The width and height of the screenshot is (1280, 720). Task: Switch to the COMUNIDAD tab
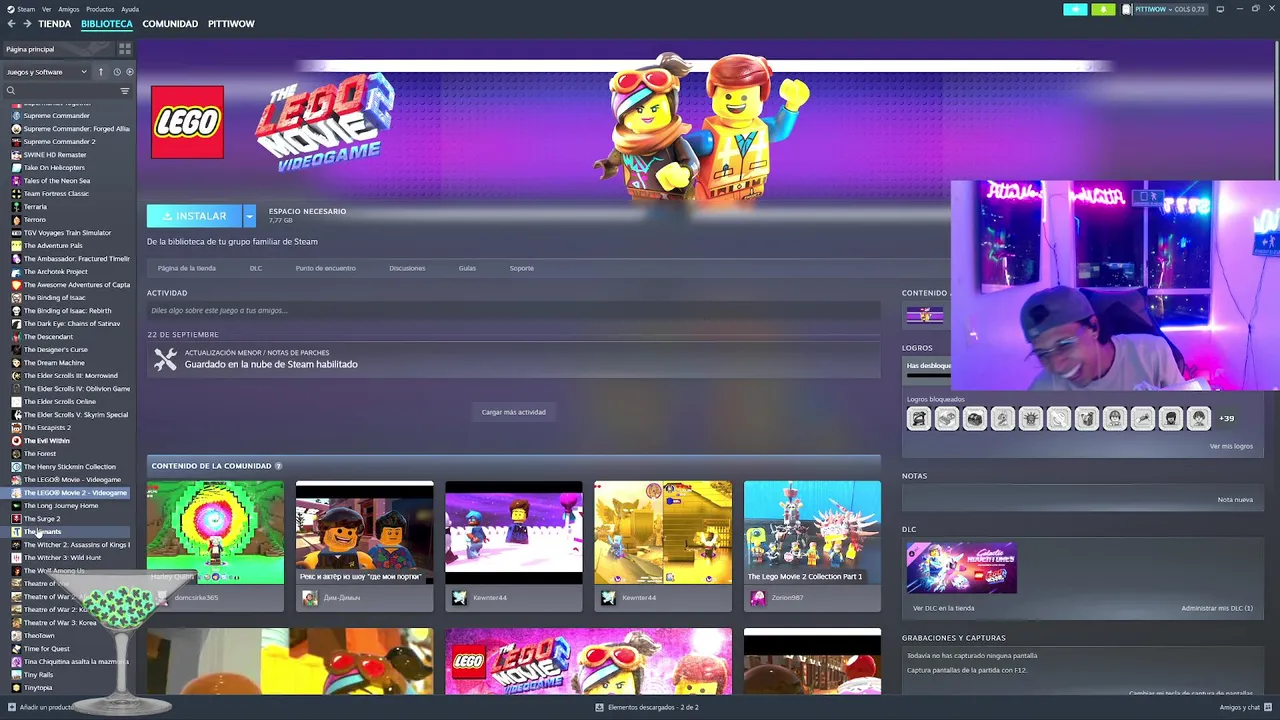[170, 23]
